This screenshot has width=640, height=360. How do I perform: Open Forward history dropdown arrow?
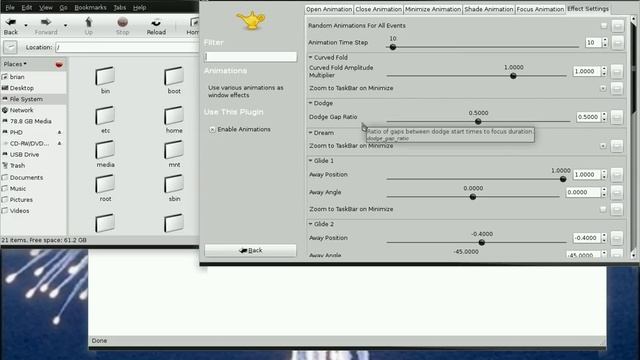[x=65, y=25]
